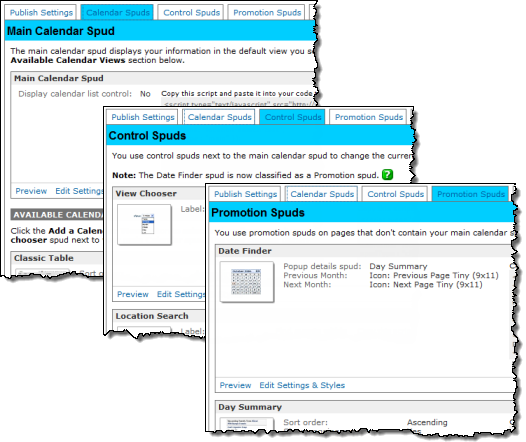526x442 pixels.
Task: Click Location Search section header
Action: pos(158,316)
